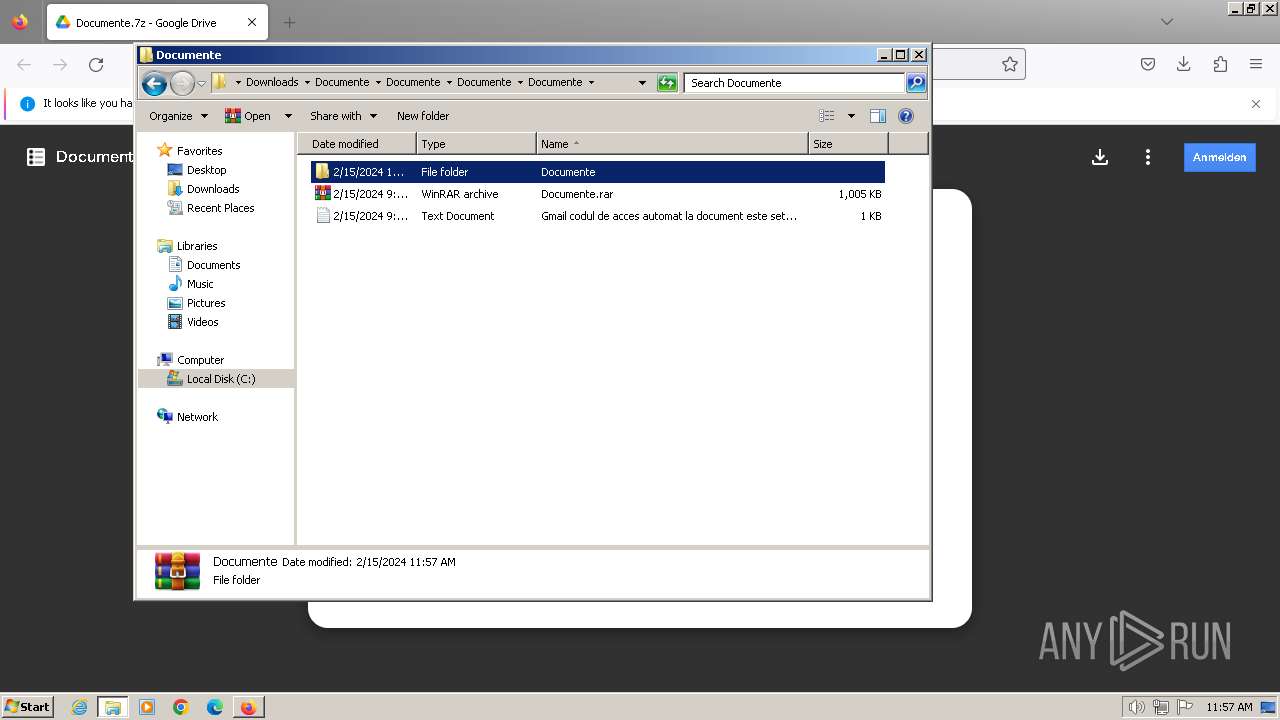Open the Videos library

coord(202,322)
